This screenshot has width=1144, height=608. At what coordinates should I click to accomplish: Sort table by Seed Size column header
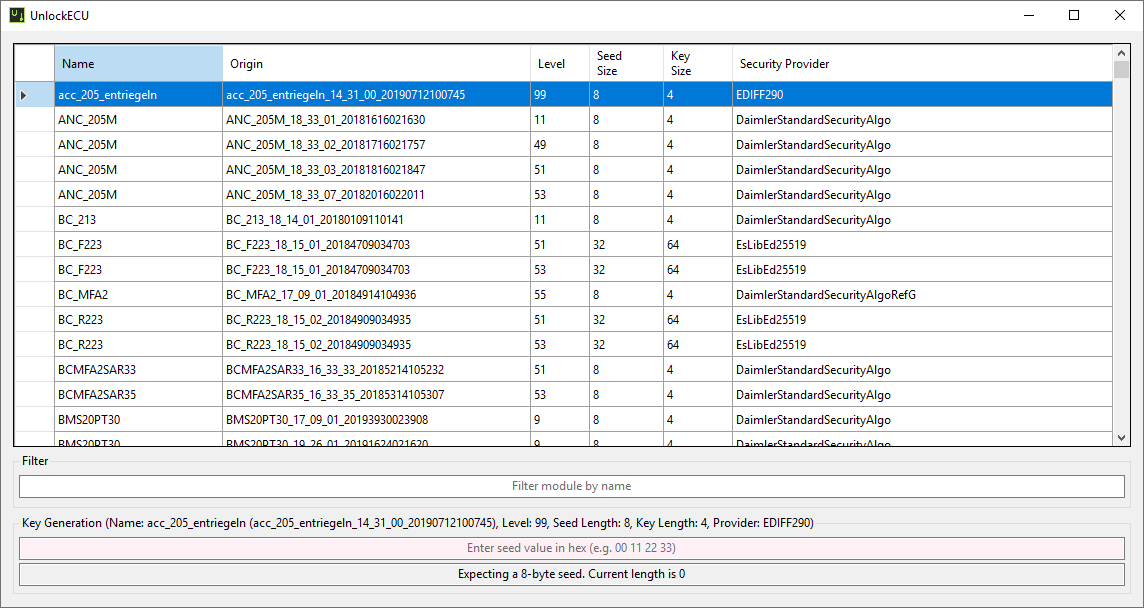click(626, 64)
